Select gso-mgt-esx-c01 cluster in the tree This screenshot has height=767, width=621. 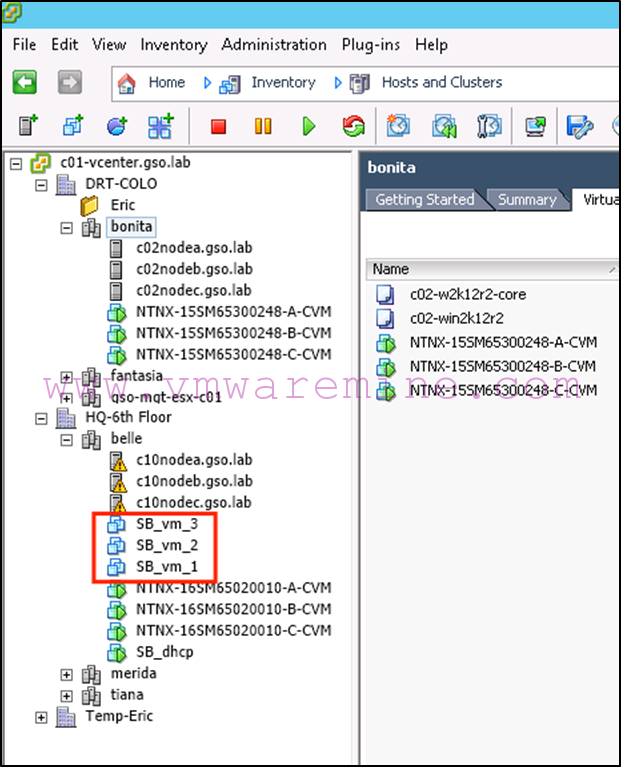pos(166,397)
